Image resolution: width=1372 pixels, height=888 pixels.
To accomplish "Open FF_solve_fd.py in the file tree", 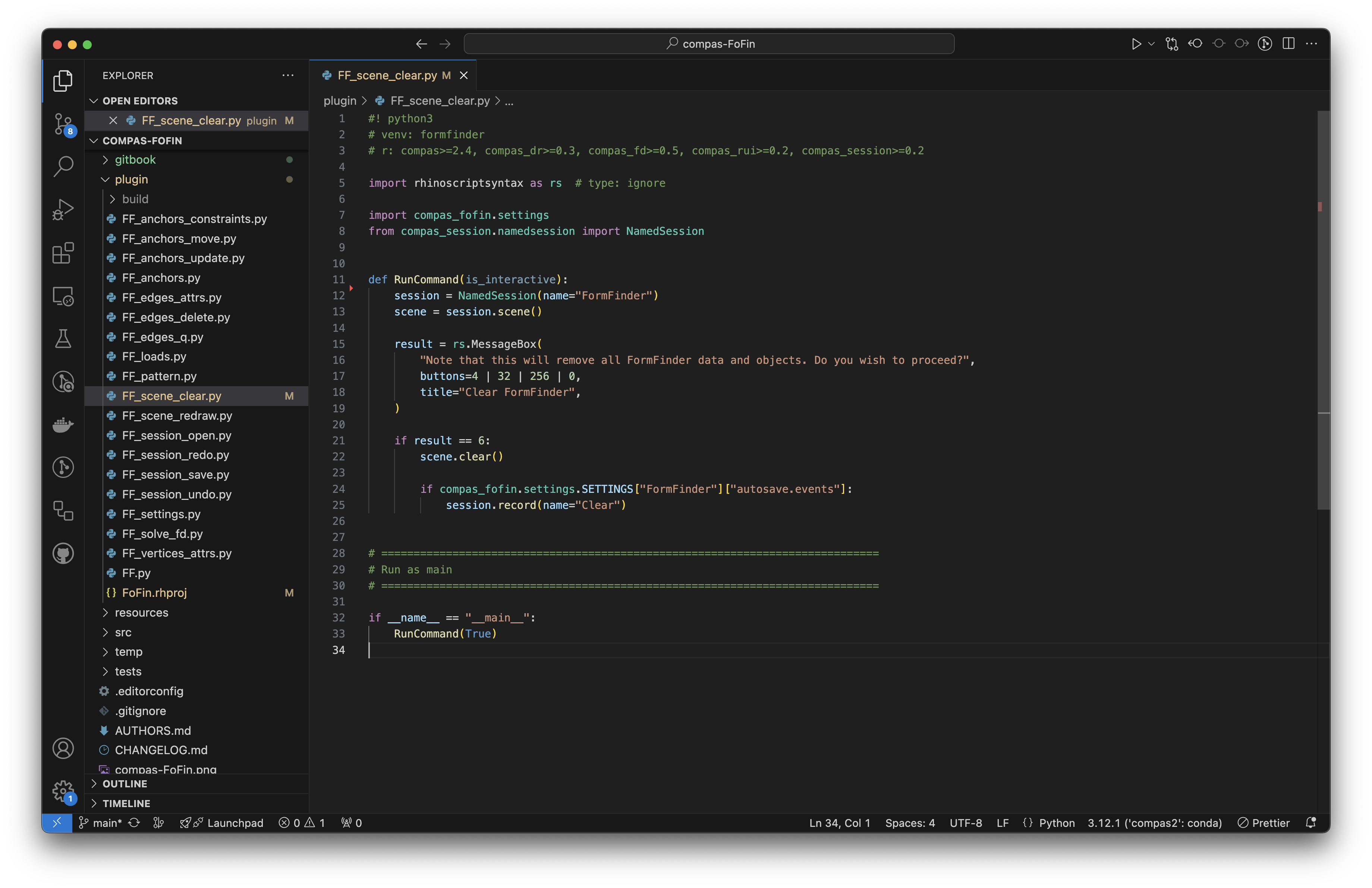I will pyautogui.click(x=162, y=533).
